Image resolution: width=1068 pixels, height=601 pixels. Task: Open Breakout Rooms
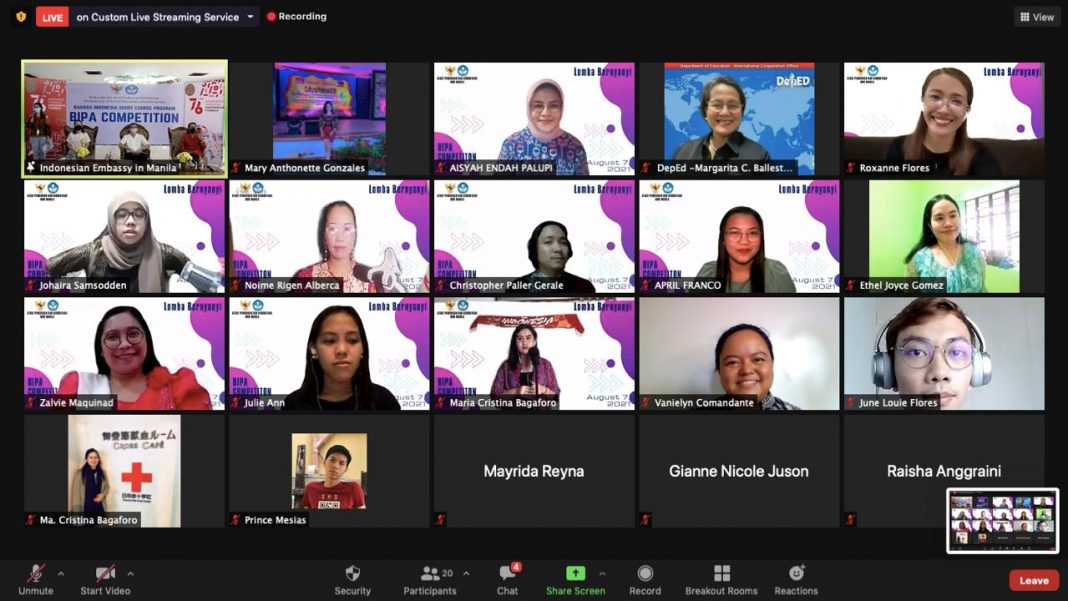[721, 574]
